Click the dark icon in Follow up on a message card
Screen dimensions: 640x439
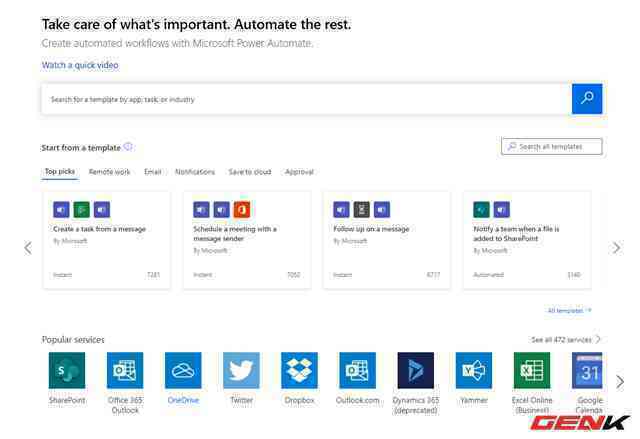[x=362, y=210]
